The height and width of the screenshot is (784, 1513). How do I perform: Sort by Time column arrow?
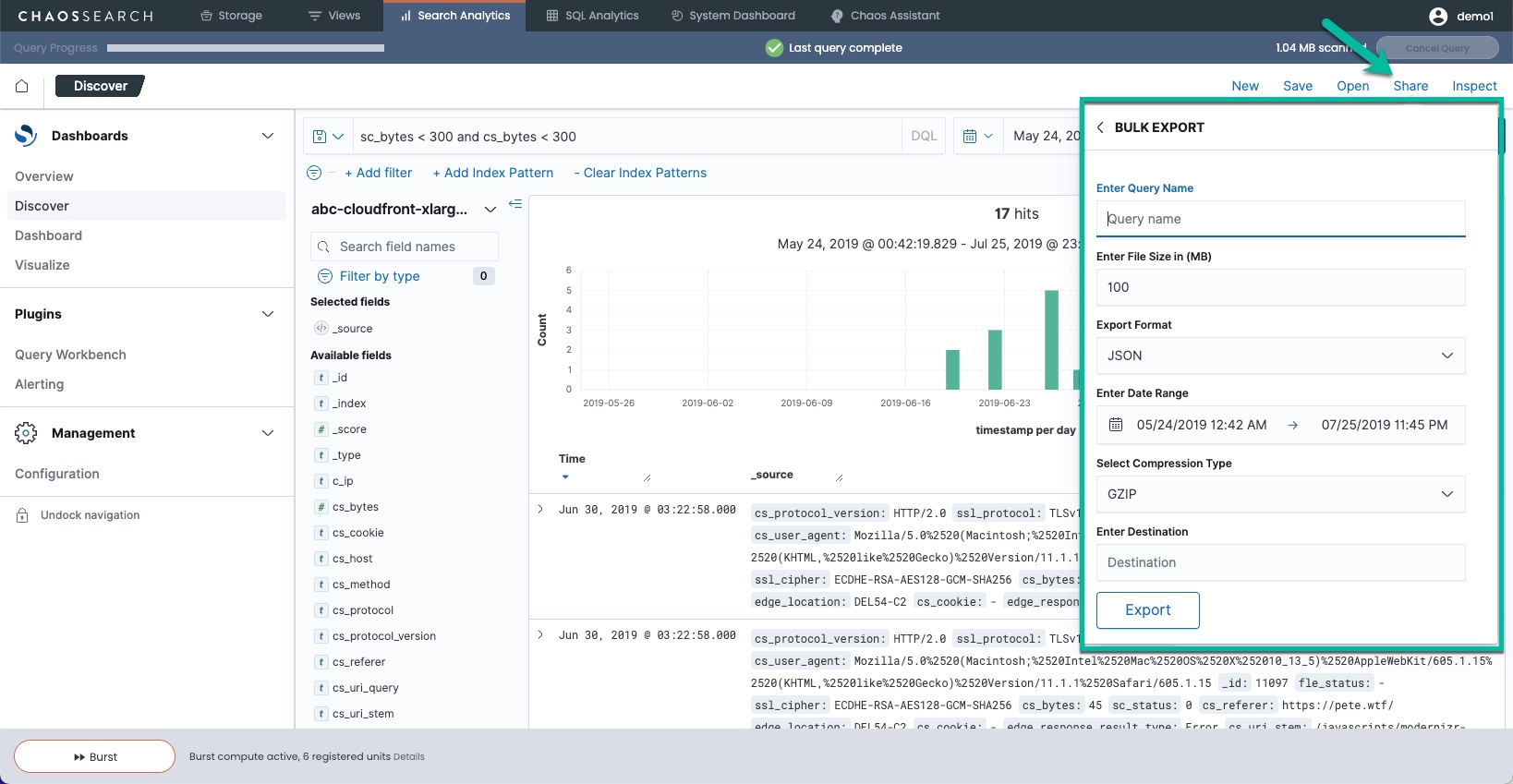[x=565, y=477]
